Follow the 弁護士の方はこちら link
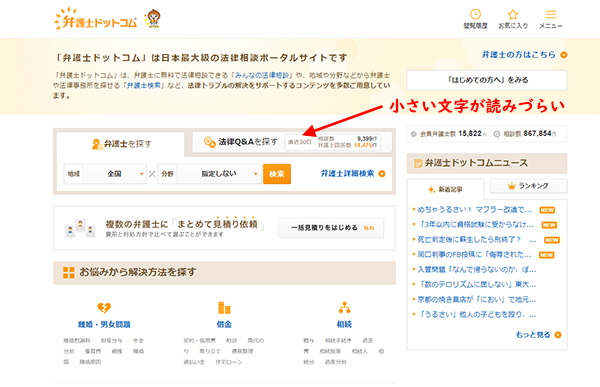The width and height of the screenshot is (600, 387). tap(518, 55)
